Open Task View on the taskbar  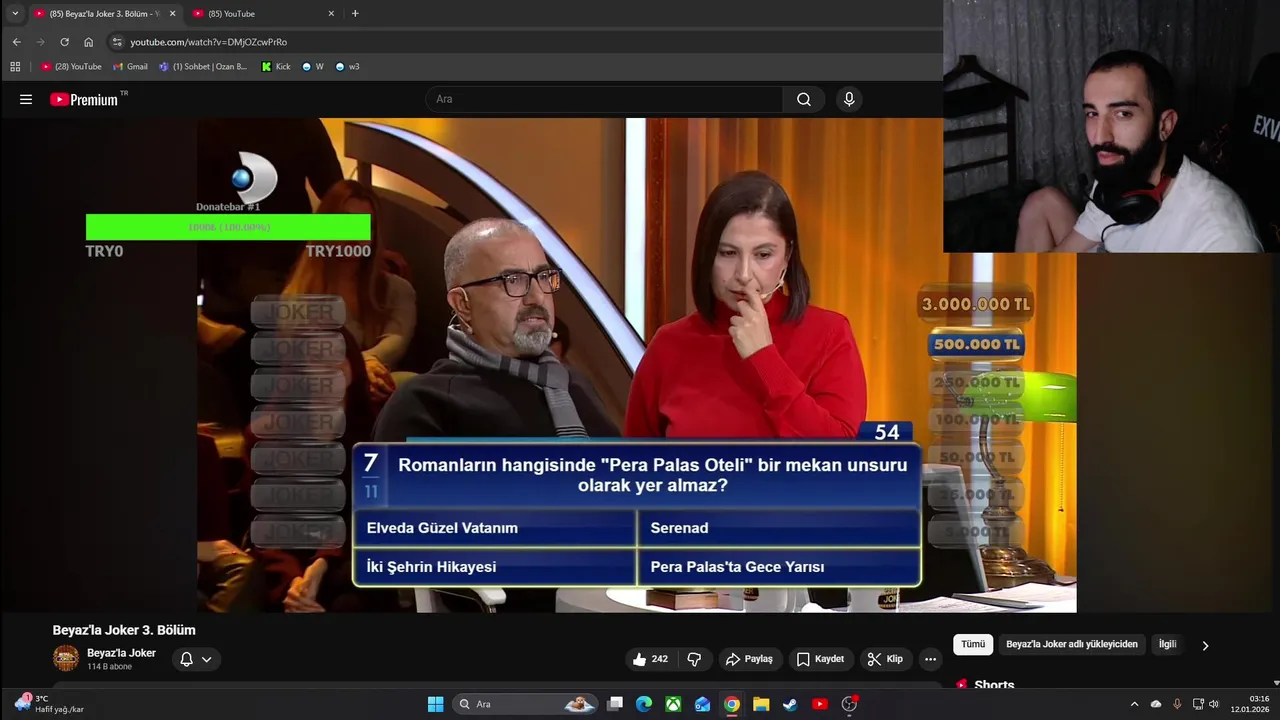pyautogui.click(x=615, y=704)
